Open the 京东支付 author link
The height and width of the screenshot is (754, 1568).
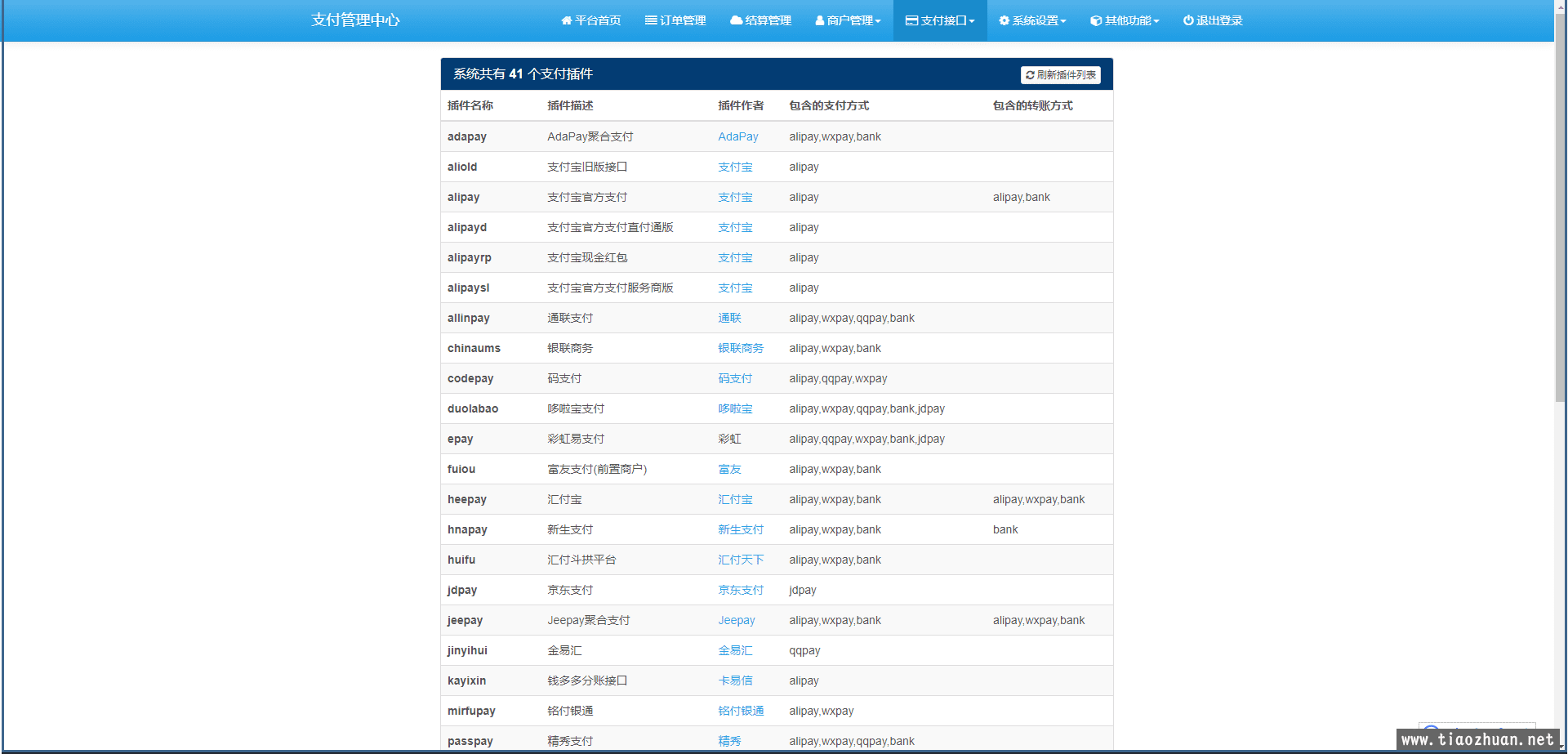pyautogui.click(x=741, y=590)
